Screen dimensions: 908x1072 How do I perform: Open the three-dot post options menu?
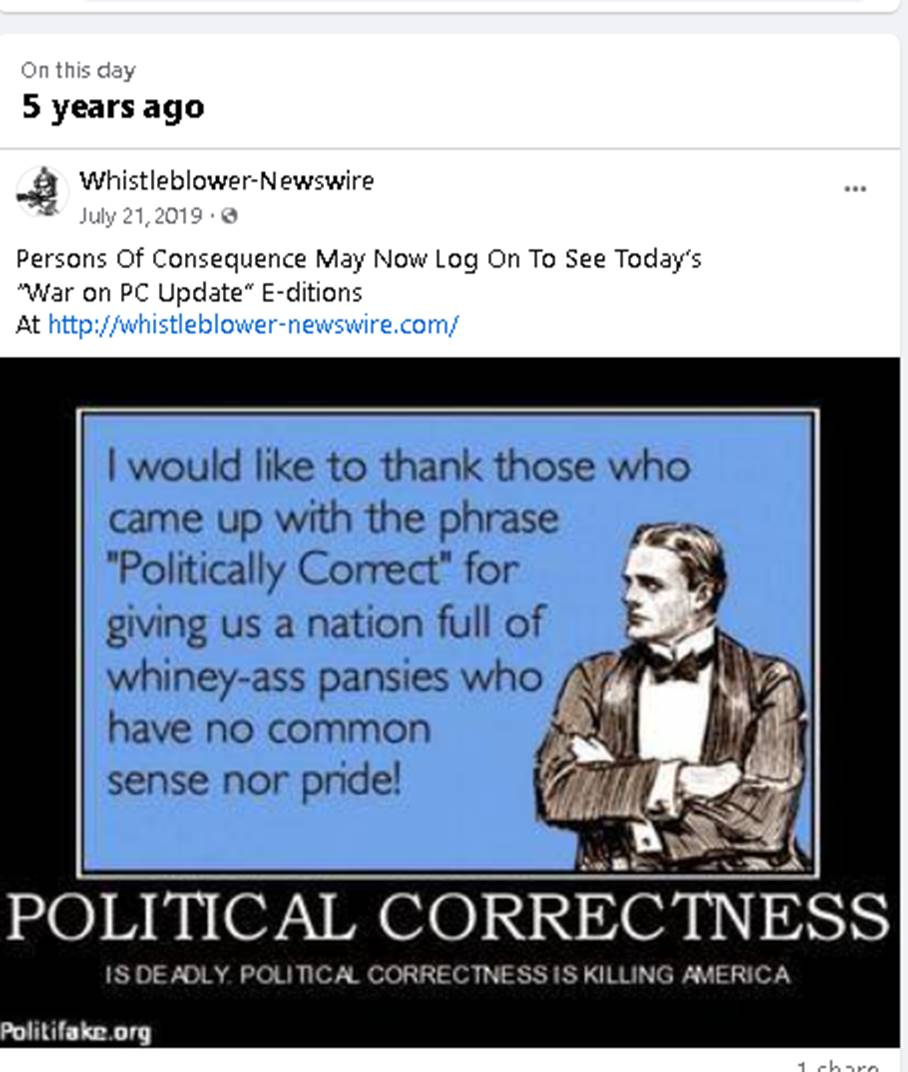855,189
